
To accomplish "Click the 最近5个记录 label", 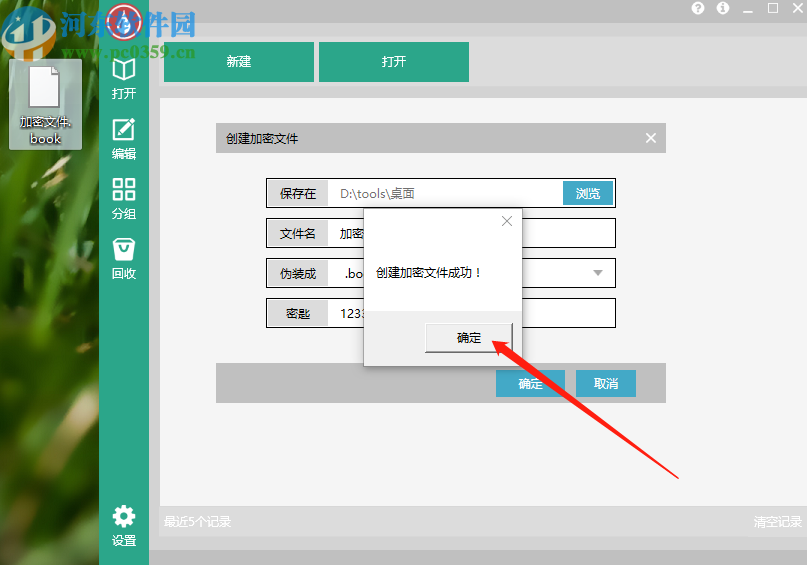I will [x=197, y=522].
